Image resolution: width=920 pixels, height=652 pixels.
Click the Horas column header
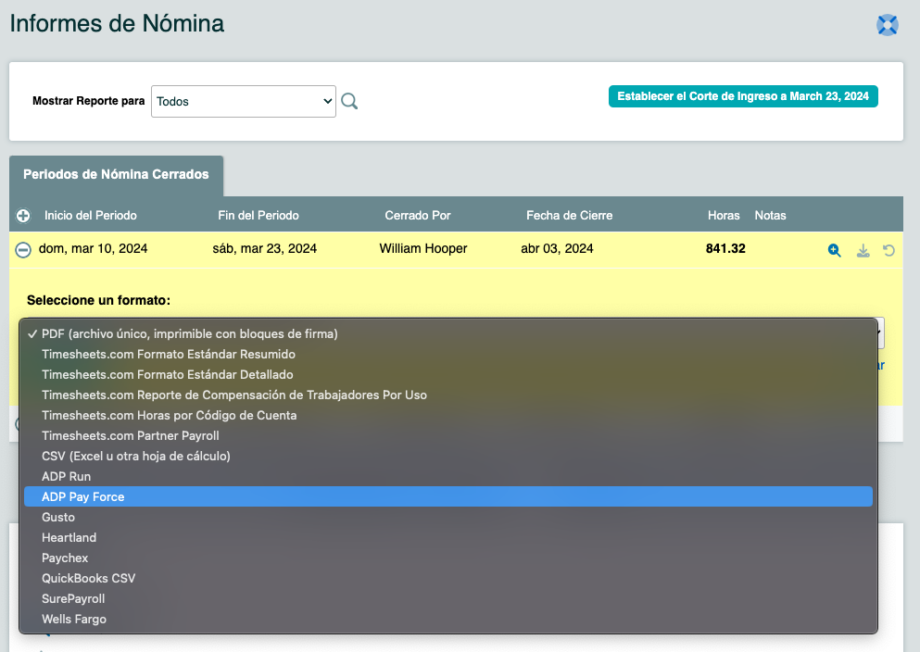coord(723,216)
